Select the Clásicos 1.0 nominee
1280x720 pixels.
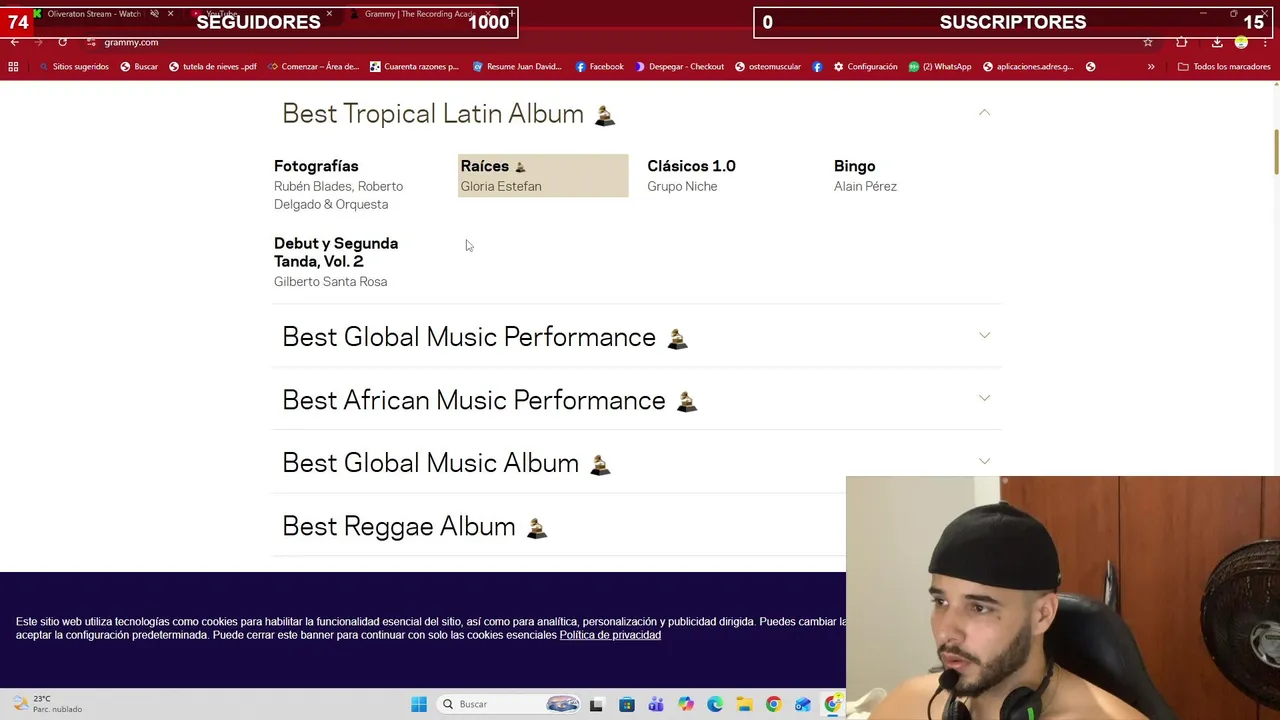[691, 166]
